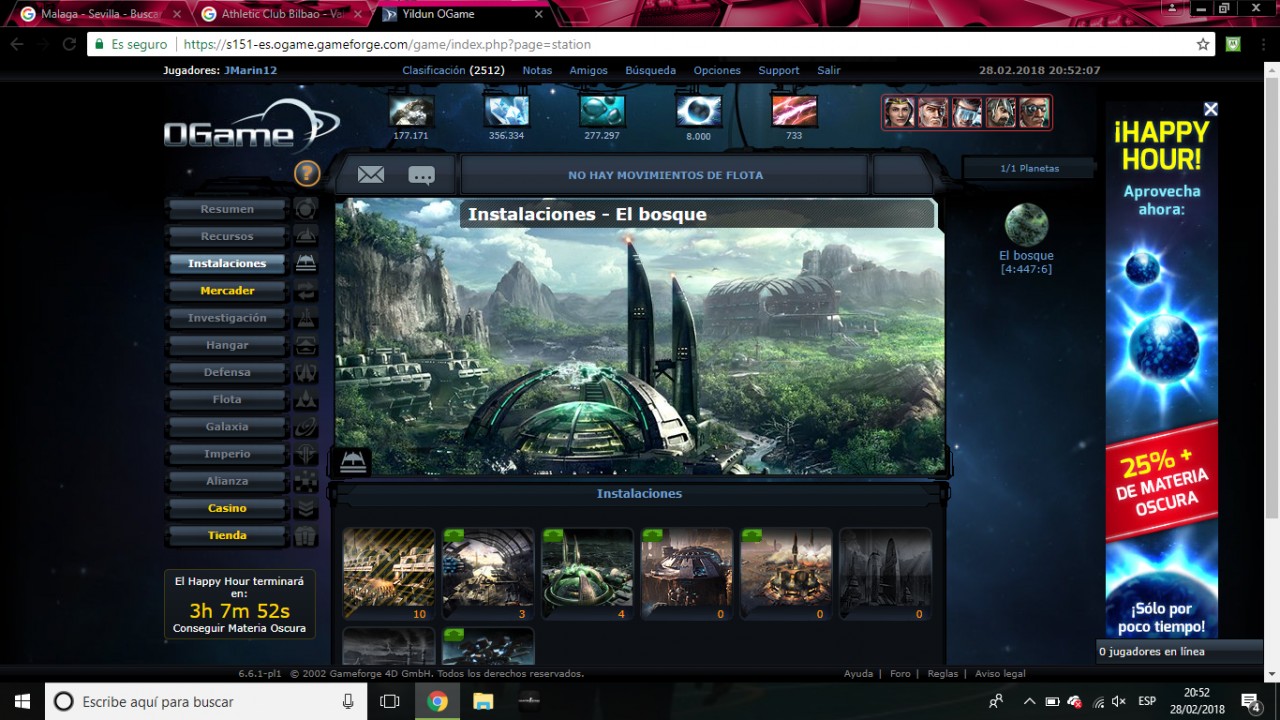Expand the NO HAY MOVIMIENTOS DE FLOTA bar
Viewport: 1280px width, 720px height.
click(x=665, y=175)
